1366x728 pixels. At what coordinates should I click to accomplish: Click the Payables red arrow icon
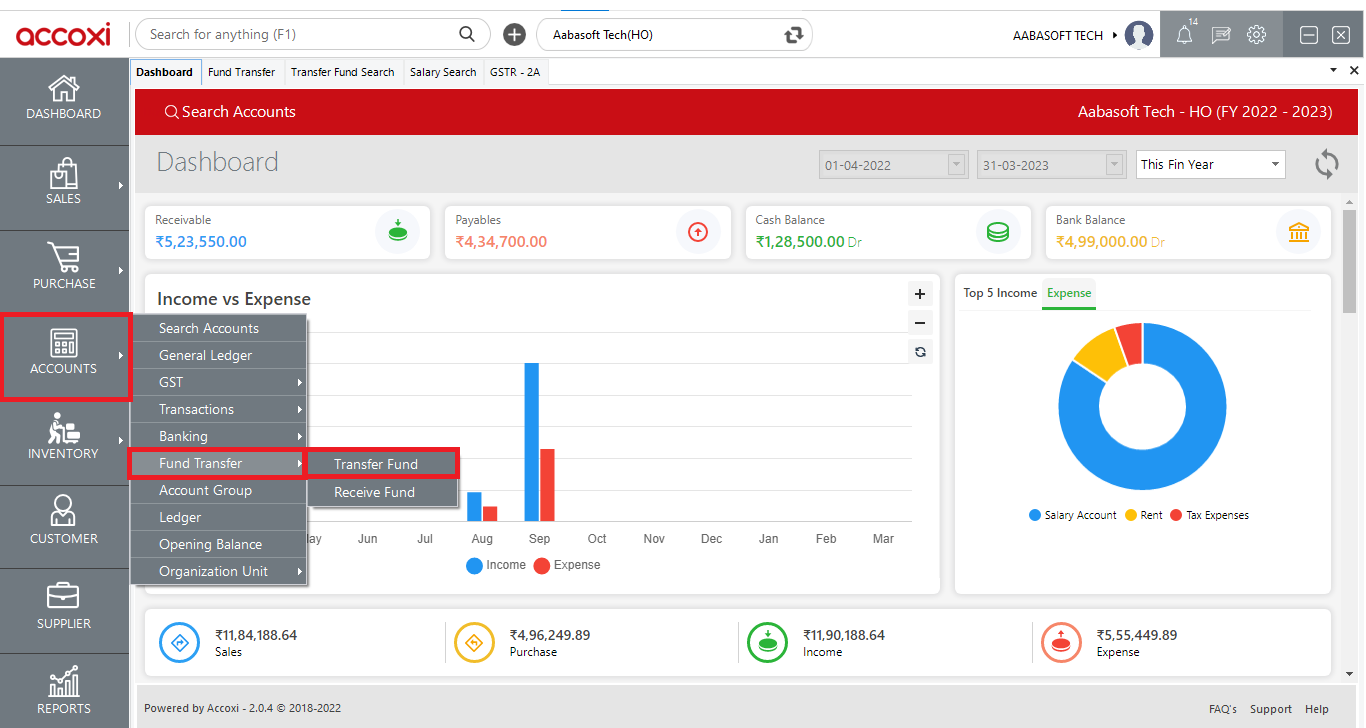[698, 232]
